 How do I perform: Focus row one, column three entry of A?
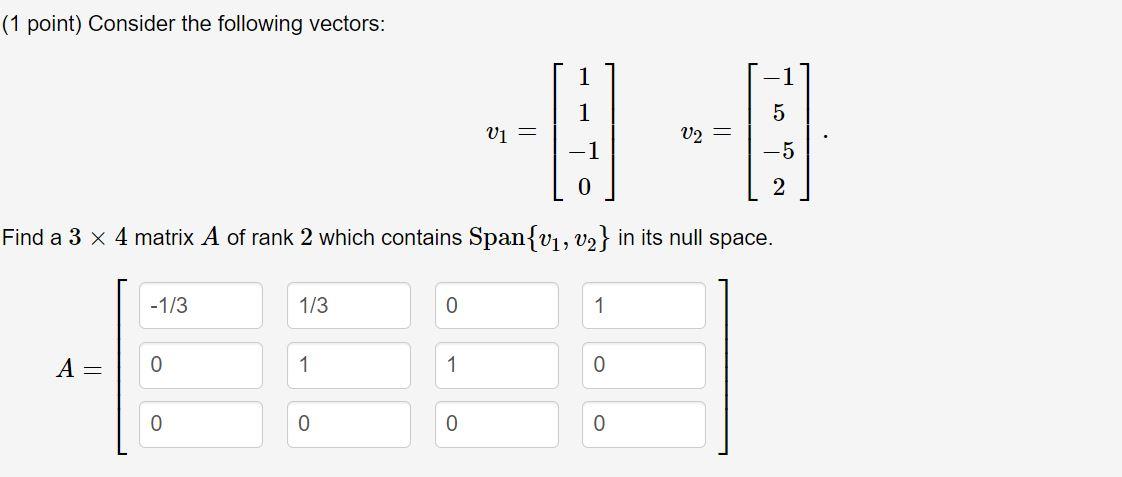coord(497,305)
